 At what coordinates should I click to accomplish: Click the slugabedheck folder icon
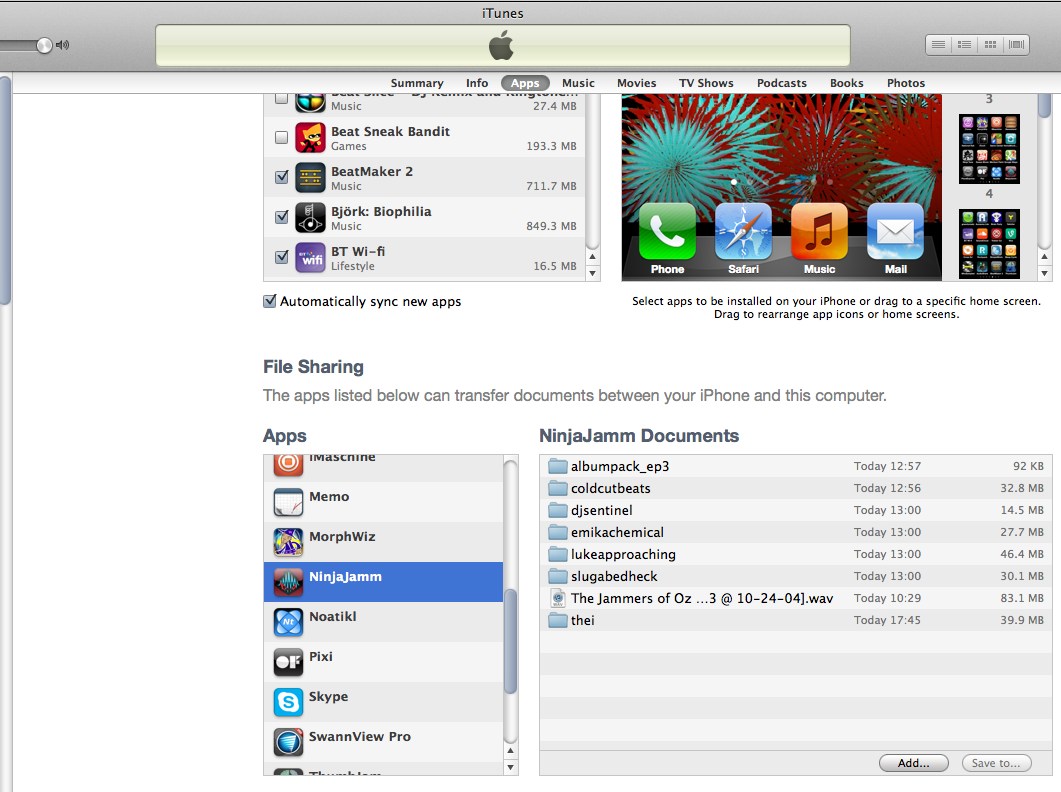558,576
